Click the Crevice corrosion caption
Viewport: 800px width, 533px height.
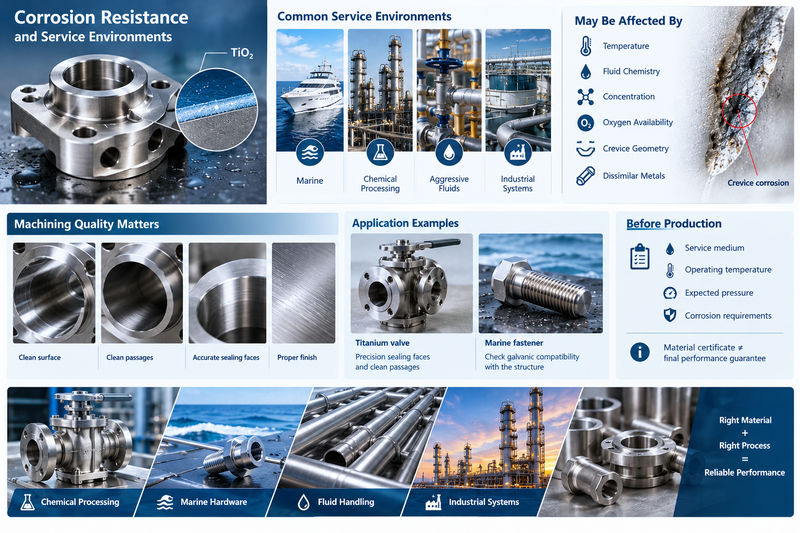coord(758,183)
